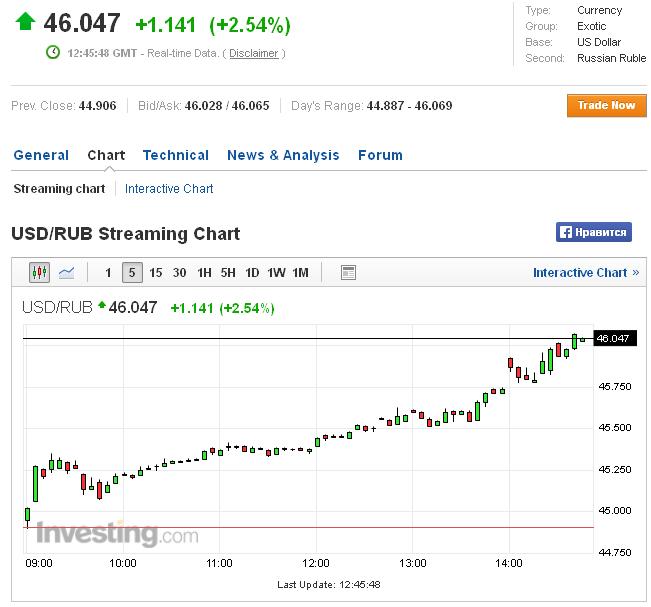Click the 44.750 price axis label

(x=615, y=553)
